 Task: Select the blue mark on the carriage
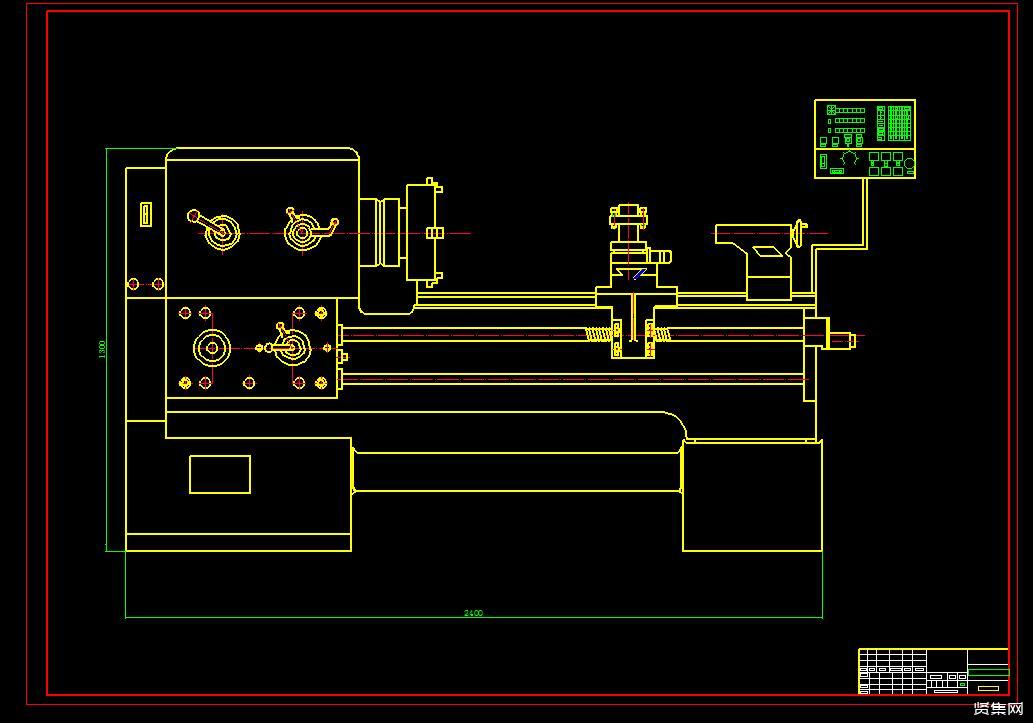point(638,274)
